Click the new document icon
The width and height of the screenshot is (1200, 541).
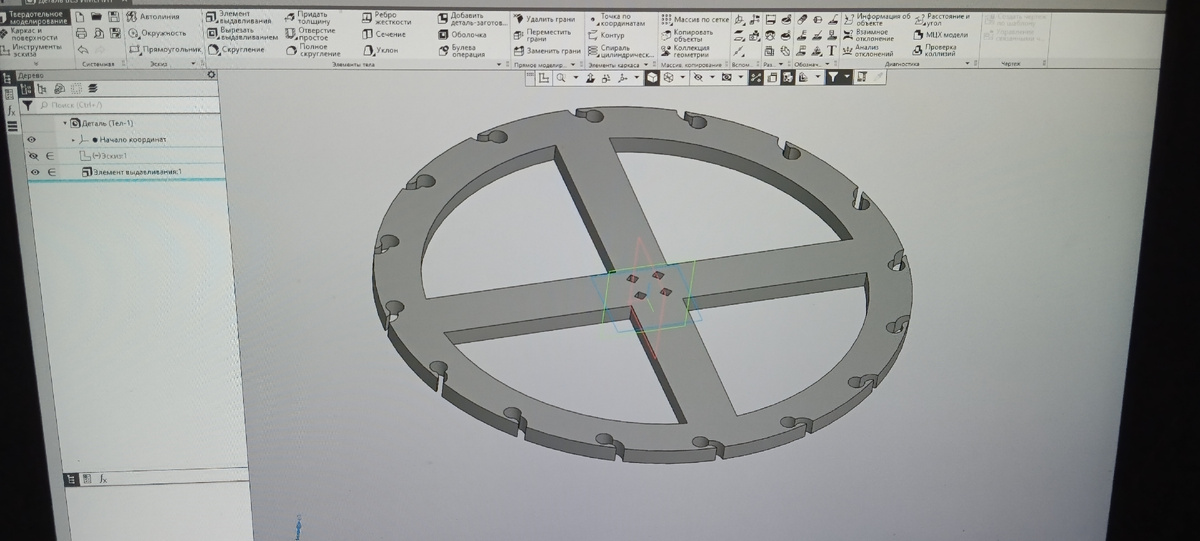pos(81,17)
